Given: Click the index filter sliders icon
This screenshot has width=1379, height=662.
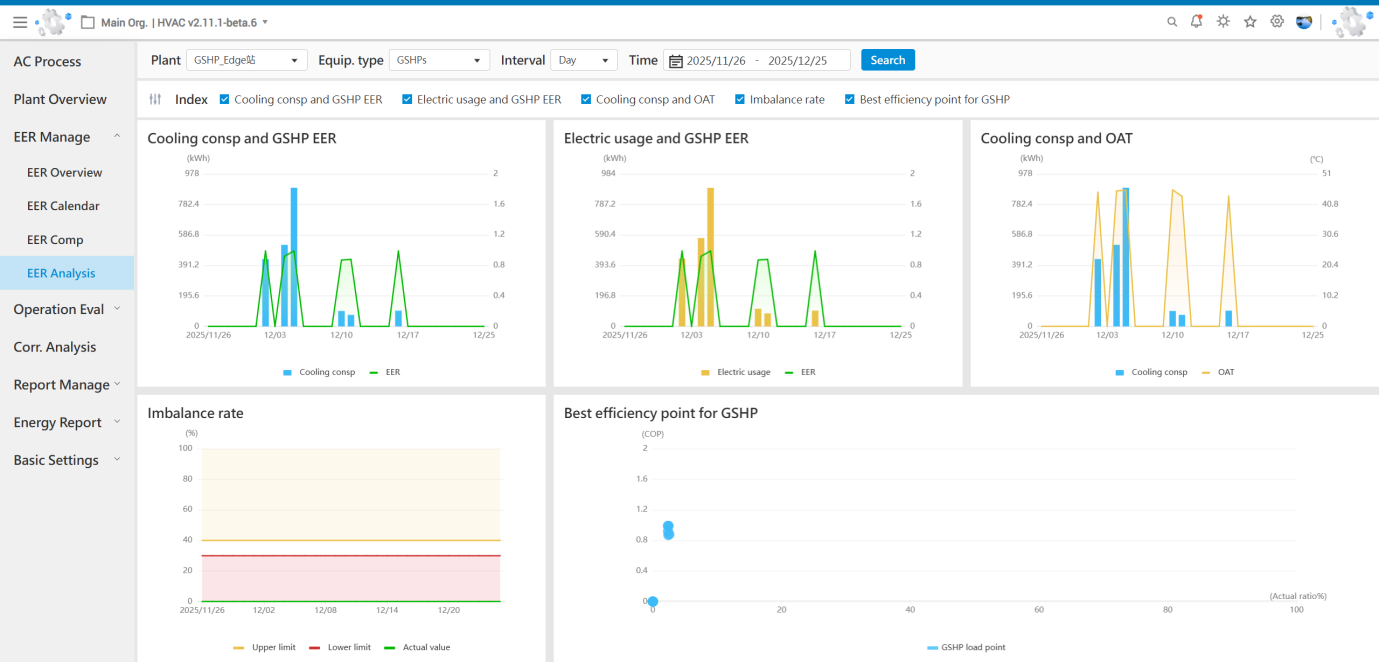Looking at the screenshot, I should 155,99.
